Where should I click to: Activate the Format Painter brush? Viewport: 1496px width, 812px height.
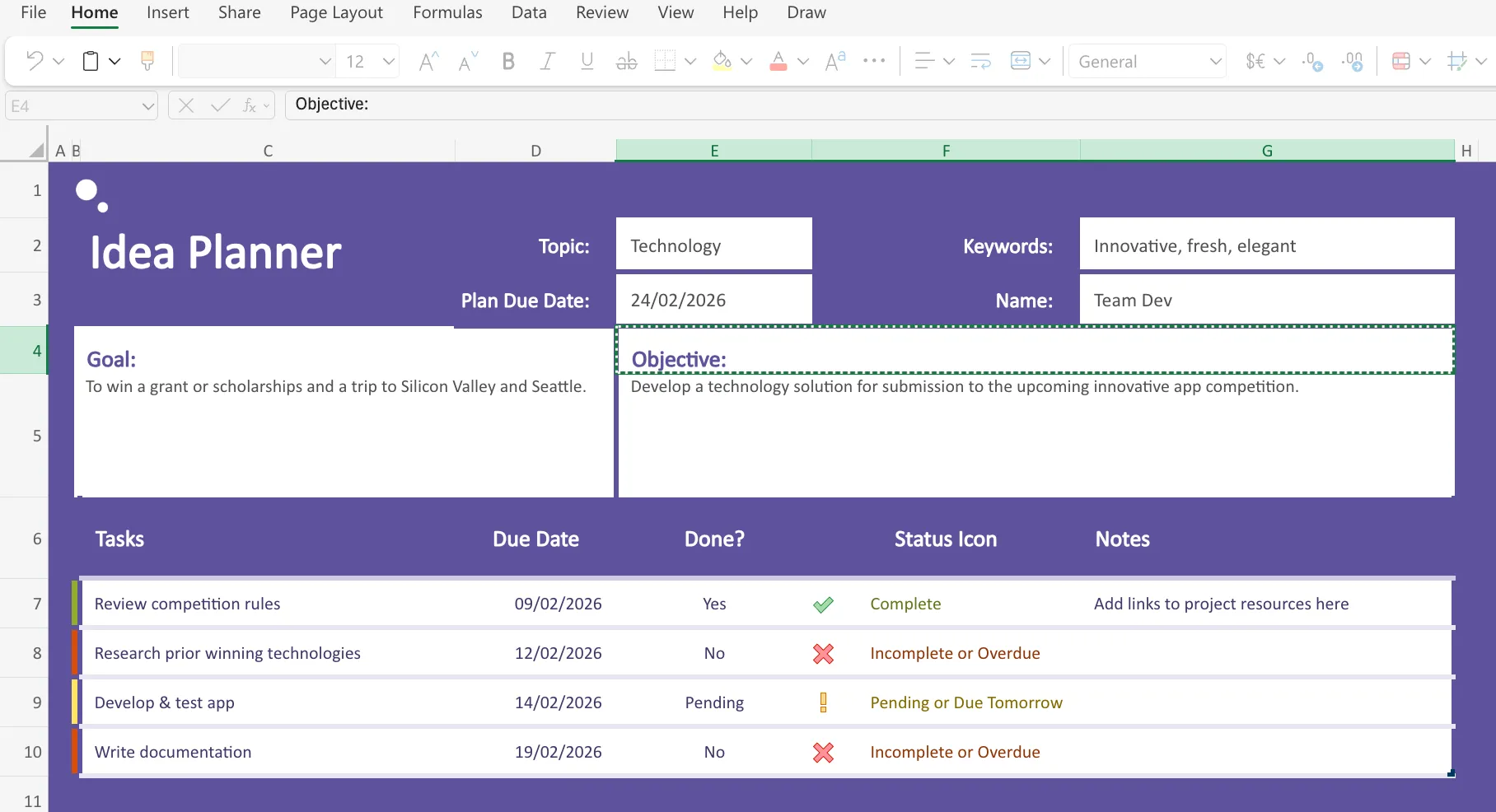[x=147, y=61]
